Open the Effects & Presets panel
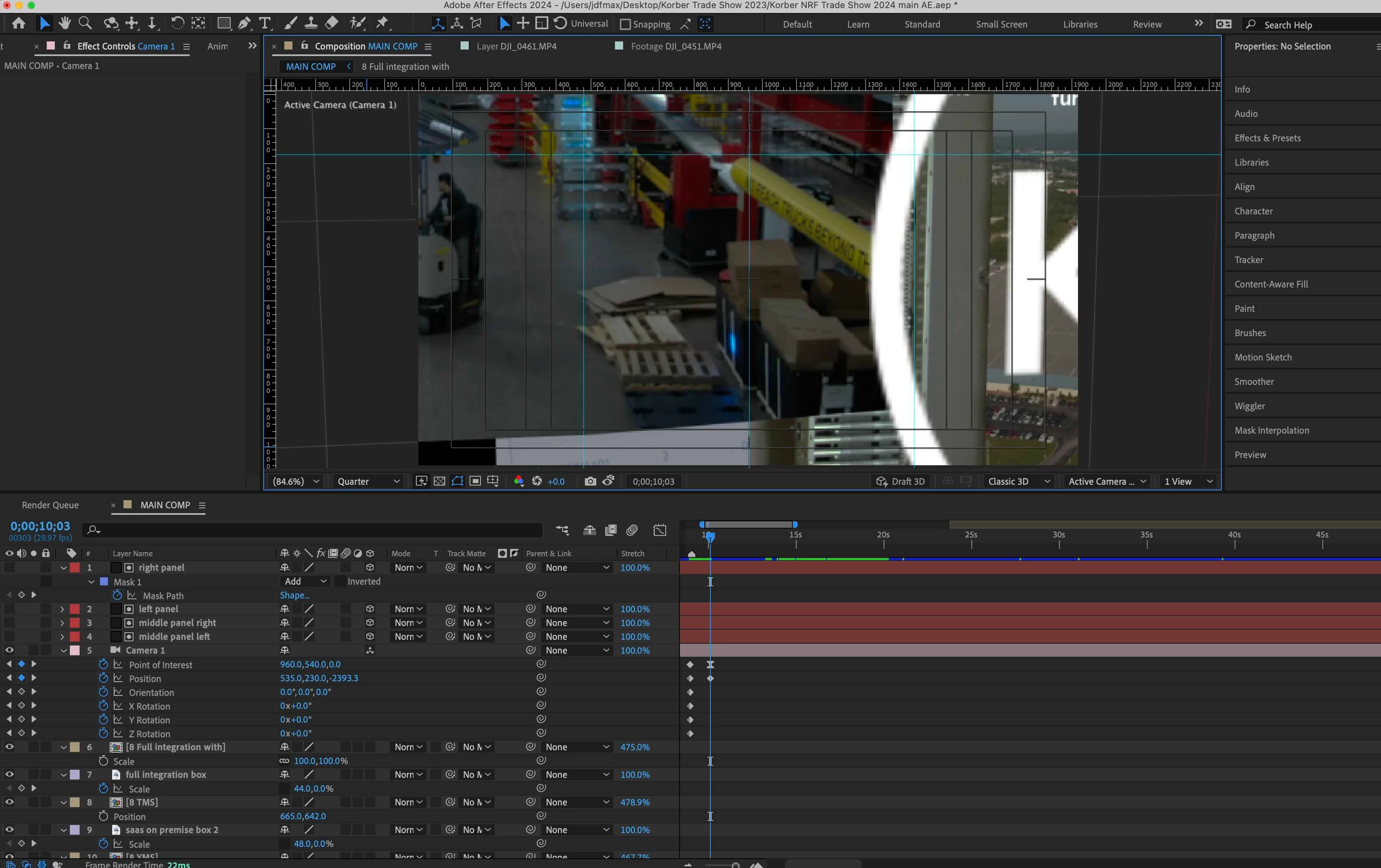The width and height of the screenshot is (1381, 868). [1267, 138]
